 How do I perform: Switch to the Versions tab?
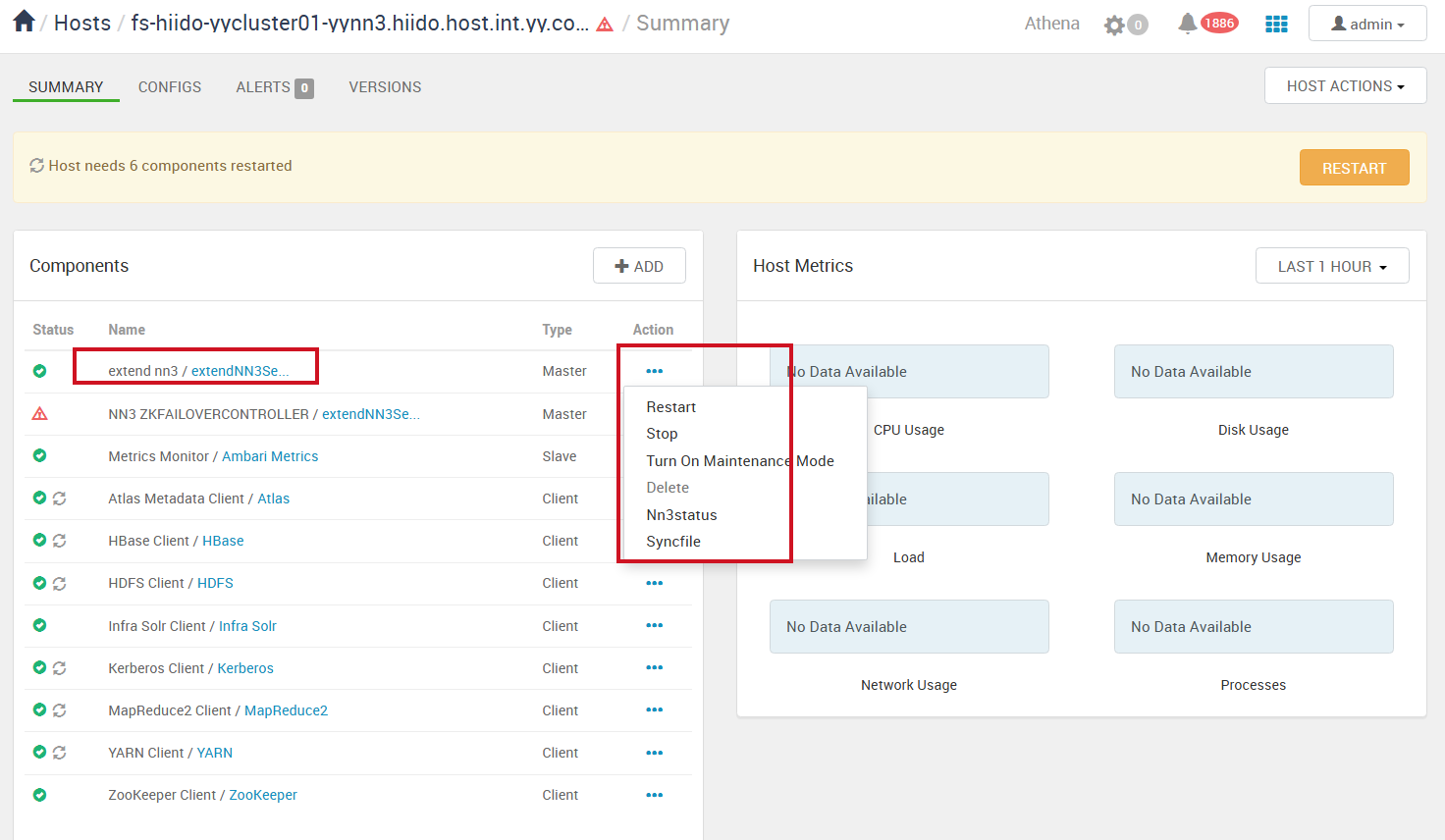coord(385,87)
